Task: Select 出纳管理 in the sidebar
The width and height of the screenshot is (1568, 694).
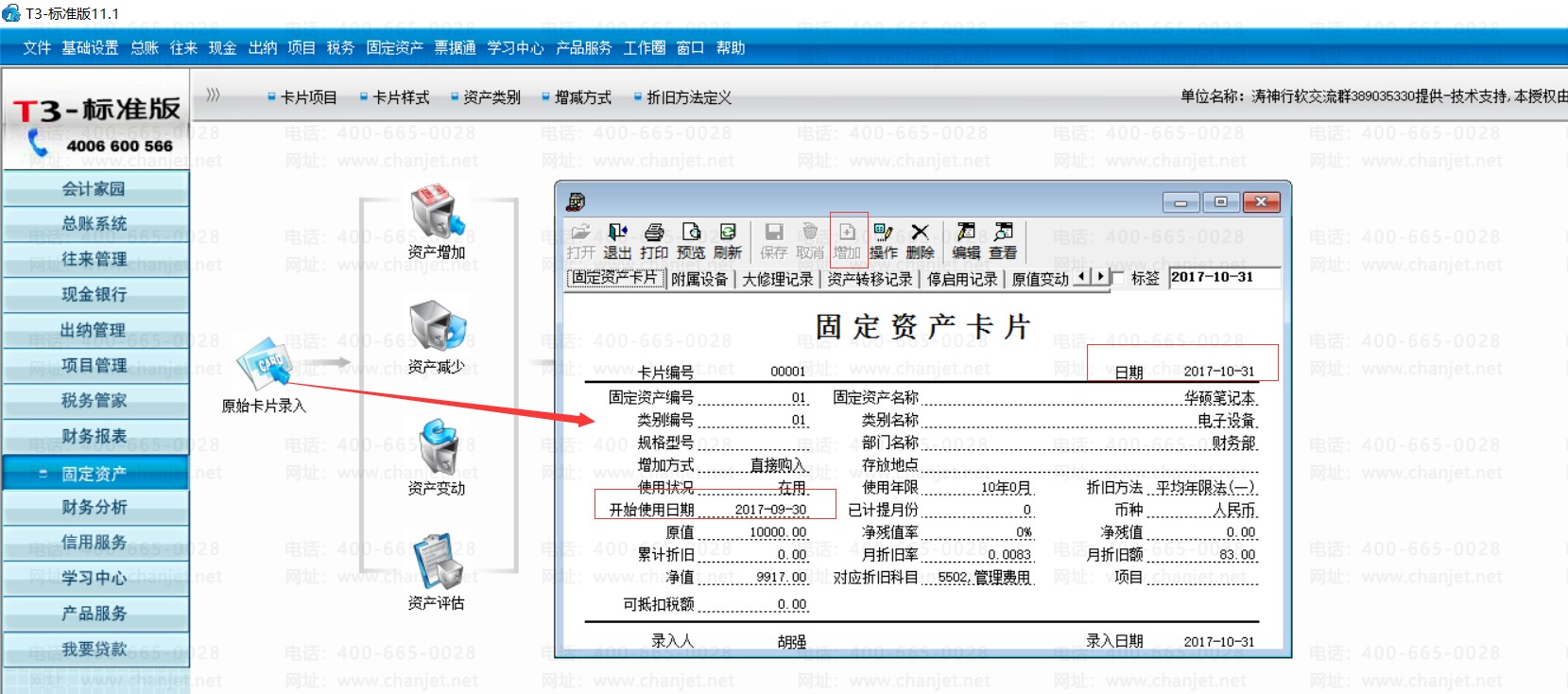Action: [x=95, y=330]
